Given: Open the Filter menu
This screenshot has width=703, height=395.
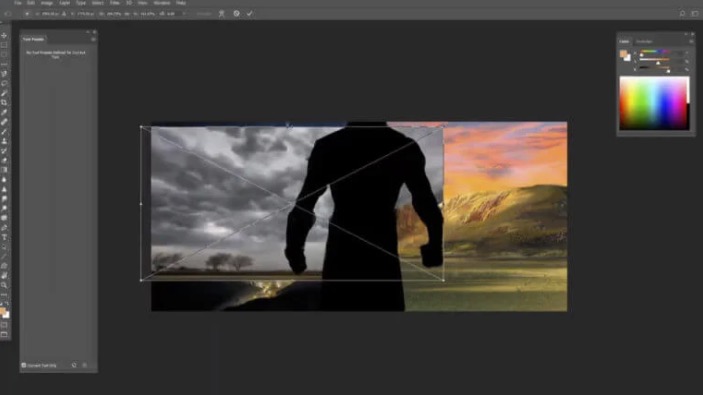Looking at the screenshot, I should 114,3.
